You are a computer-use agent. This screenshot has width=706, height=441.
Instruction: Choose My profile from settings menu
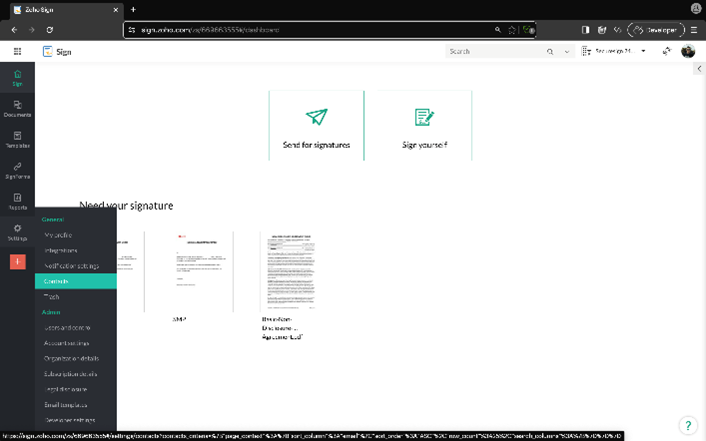[x=58, y=235]
